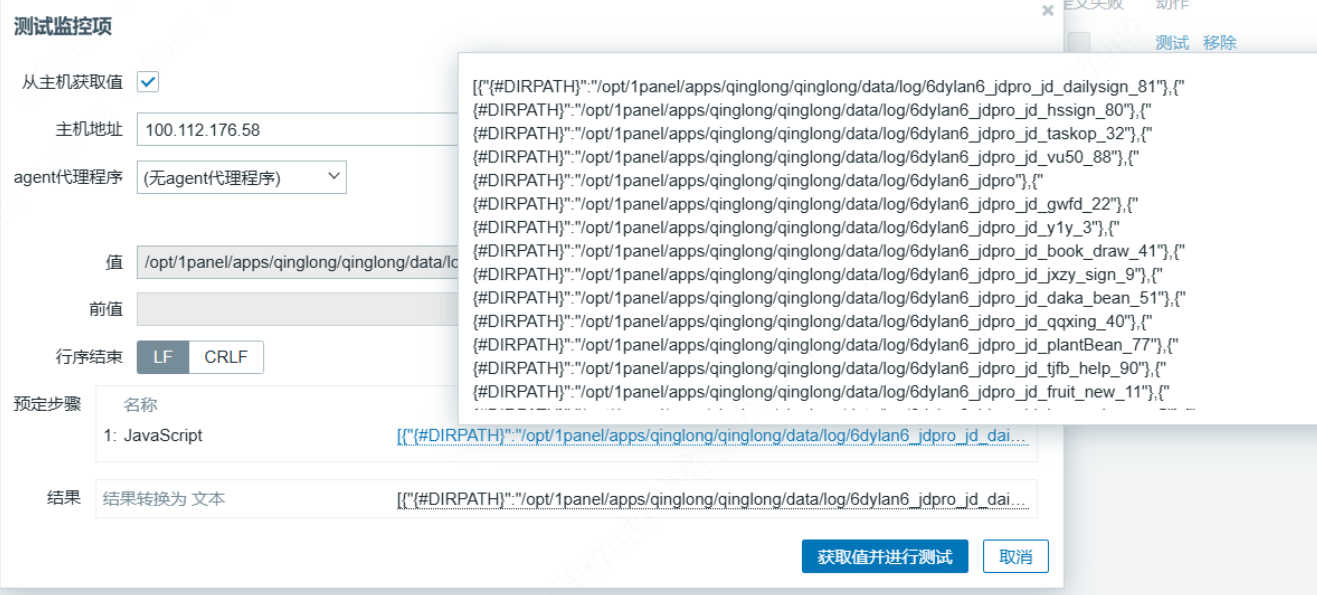This screenshot has width=1317, height=595.
Task: Switch line ending to CRLF
Action: [x=226, y=357]
